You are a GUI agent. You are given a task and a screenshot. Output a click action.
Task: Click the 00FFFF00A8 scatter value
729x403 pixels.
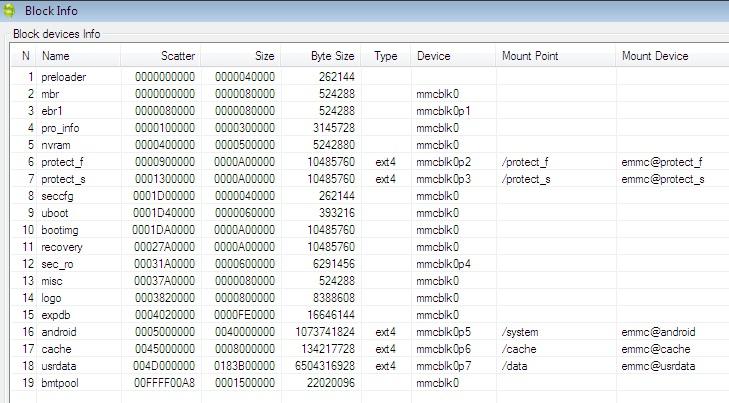[165, 383]
